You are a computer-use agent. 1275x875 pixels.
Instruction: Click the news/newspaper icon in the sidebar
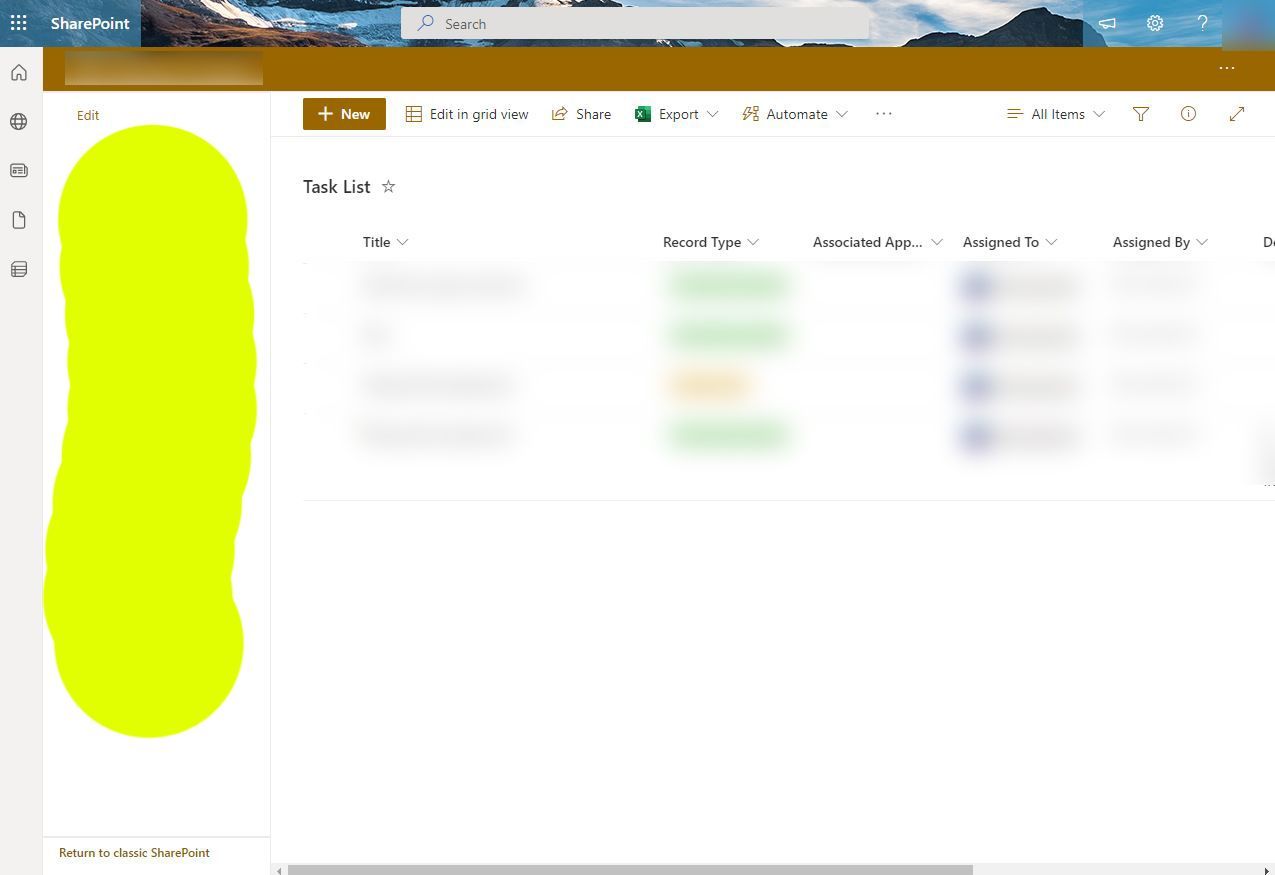coord(18,170)
